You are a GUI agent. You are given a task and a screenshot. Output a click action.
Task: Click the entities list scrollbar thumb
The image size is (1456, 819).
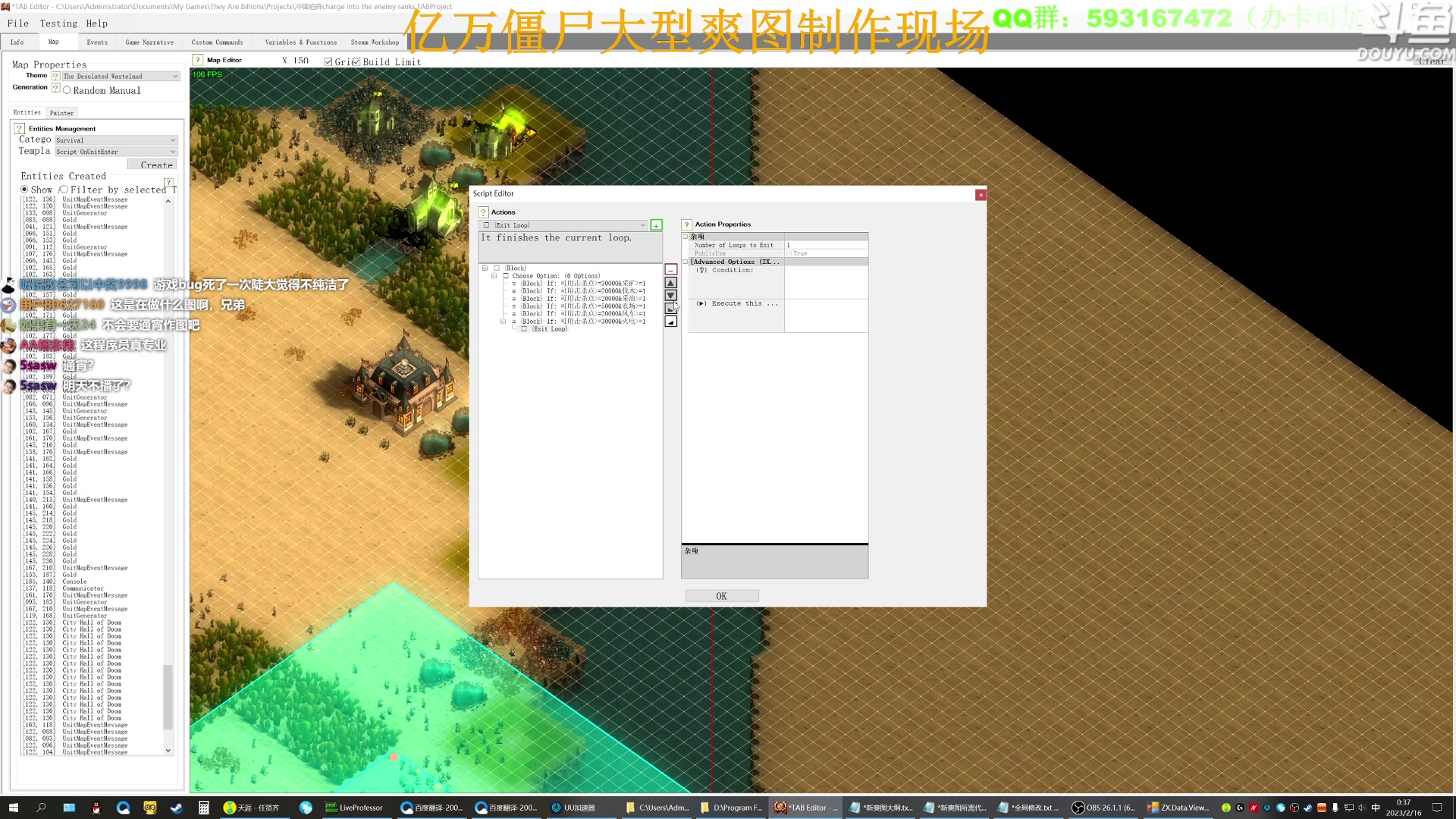(x=168, y=697)
